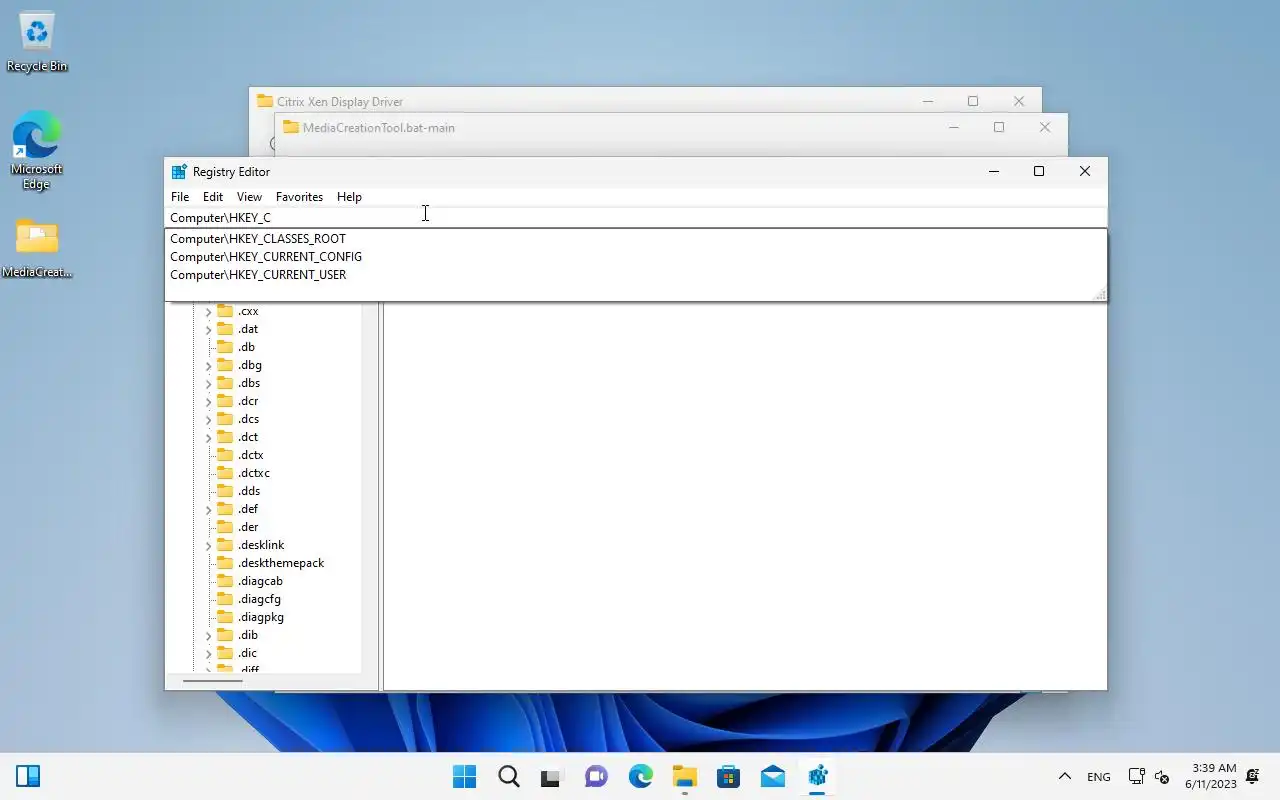
Task: Open Microsoft Store from taskbar
Action: [728, 776]
